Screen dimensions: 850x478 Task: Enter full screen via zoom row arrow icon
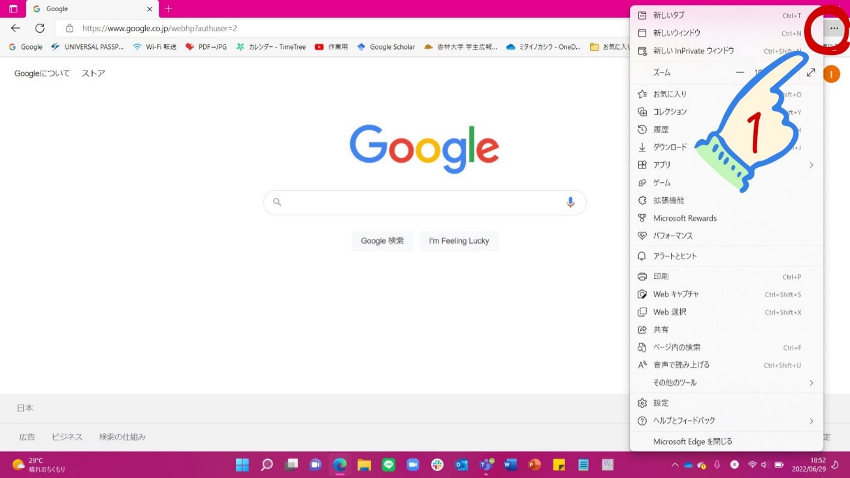[x=810, y=73]
